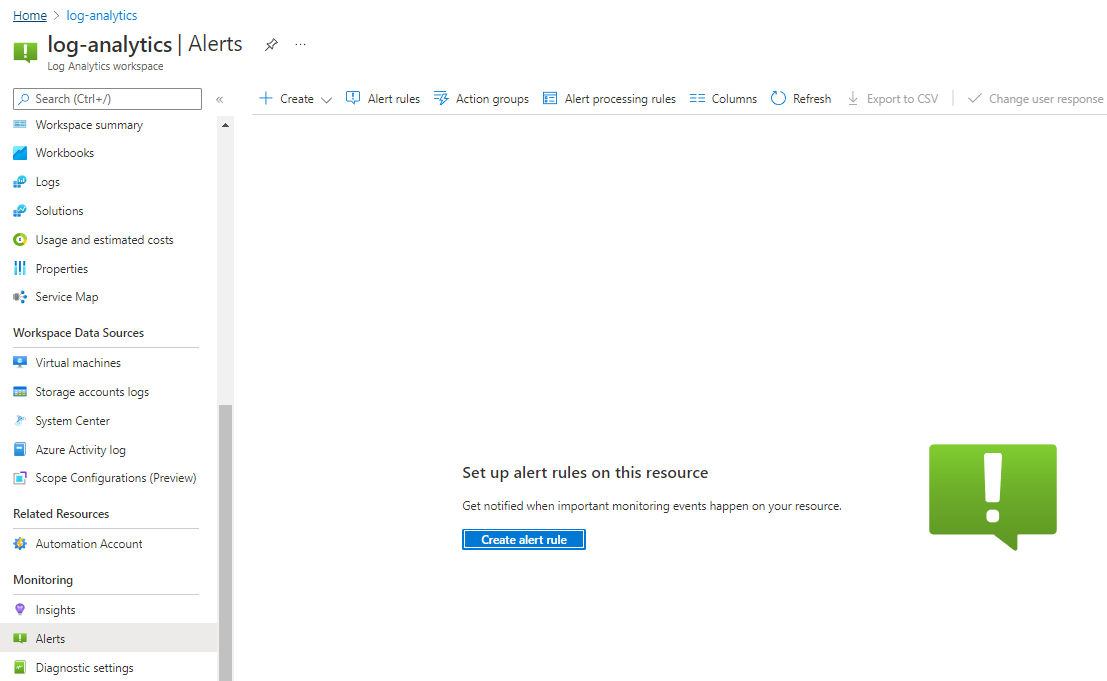Click the Service Map icon
Viewport: 1107px width, 681px height.
point(20,297)
